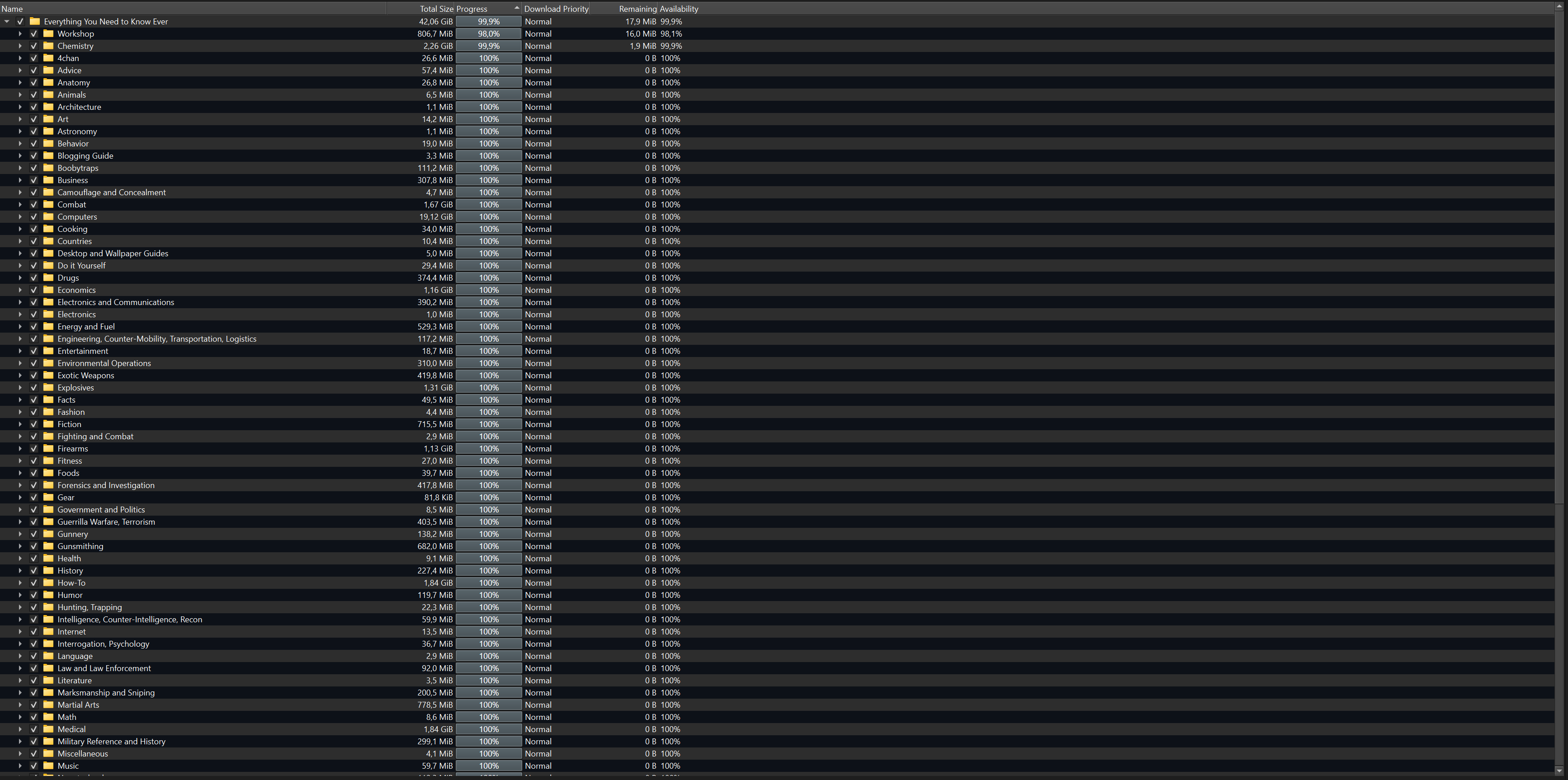1568x780 pixels.
Task: Click the Computers folder icon
Action: (49, 216)
